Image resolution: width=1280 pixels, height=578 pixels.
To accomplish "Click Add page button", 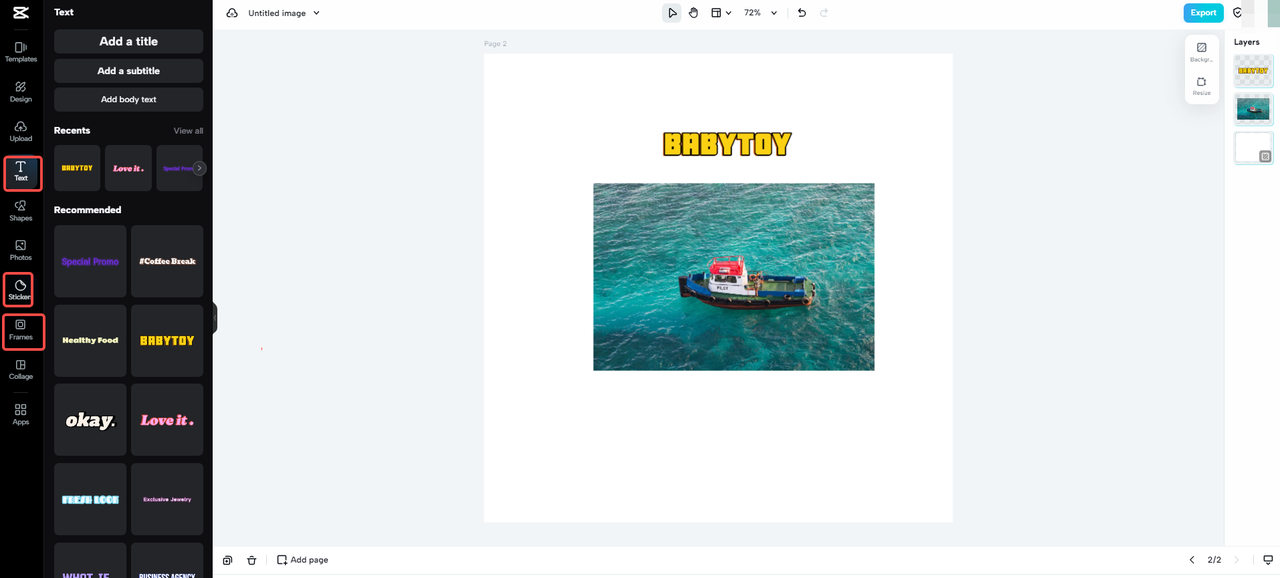I will pos(302,560).
